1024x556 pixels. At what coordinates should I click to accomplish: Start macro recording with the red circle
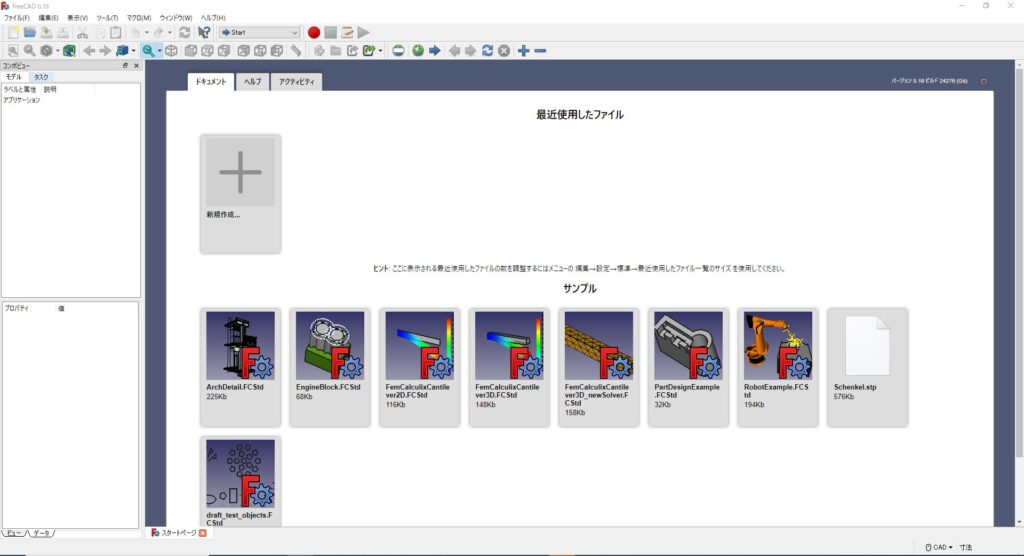[314, 33]
